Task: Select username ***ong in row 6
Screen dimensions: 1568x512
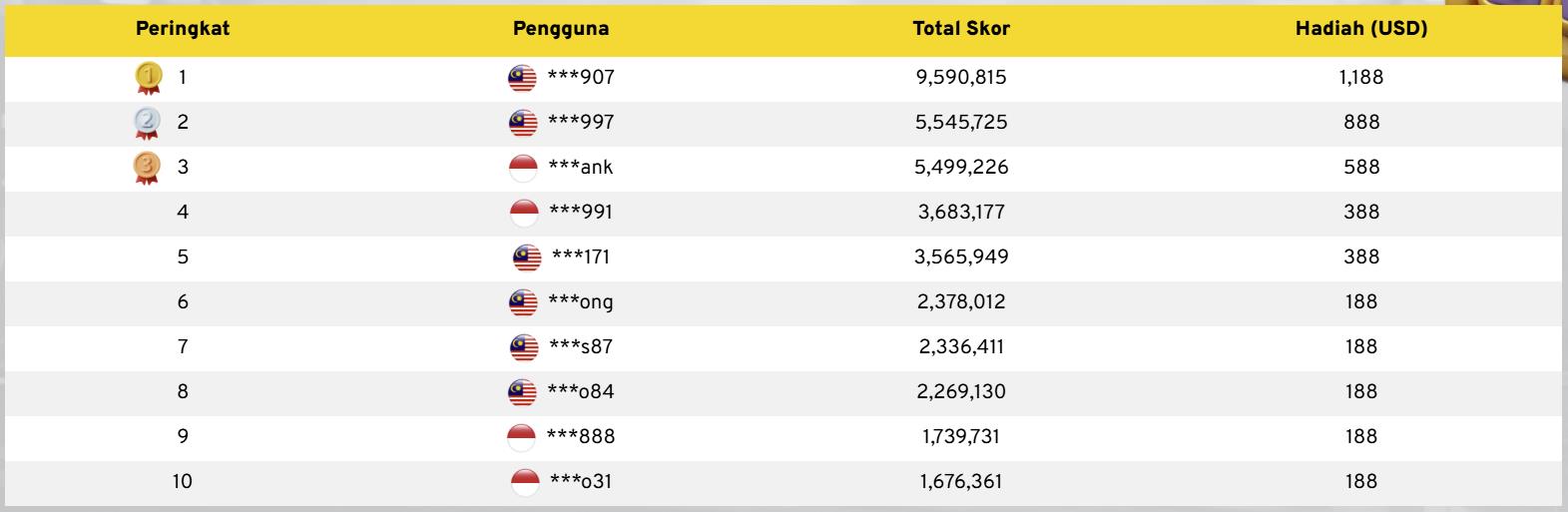Action: click(x=581, y=302)
